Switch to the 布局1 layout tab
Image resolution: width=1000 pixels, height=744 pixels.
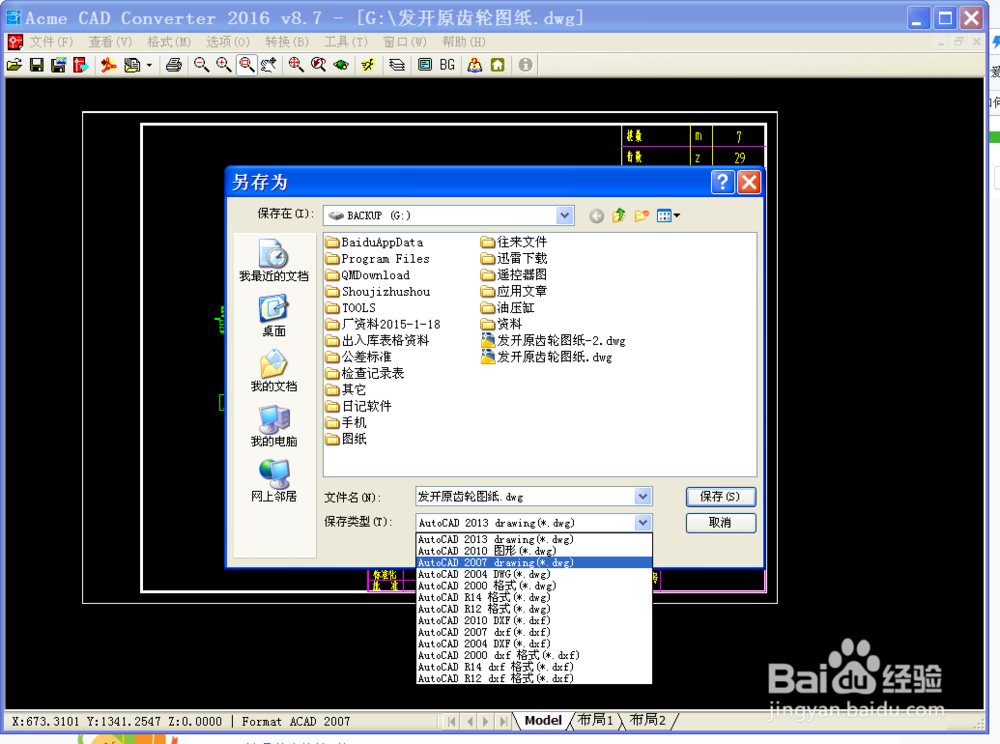[594, 720]
